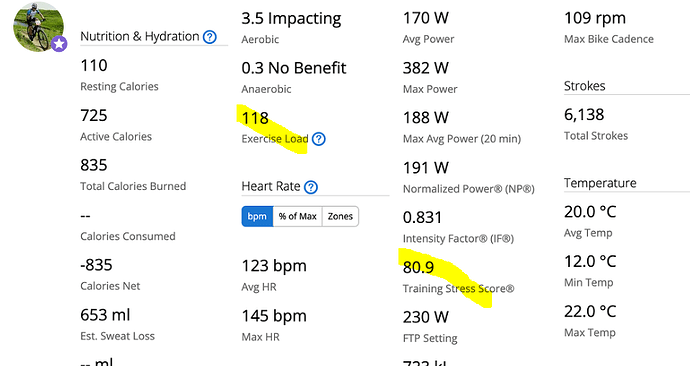
Task: Show heart rate Zones view
Action: pyautogui.click(x=340, y=216)
